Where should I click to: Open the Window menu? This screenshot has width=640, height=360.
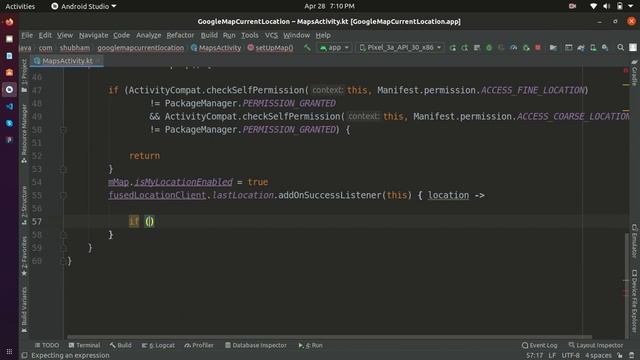[x=296, y=35]
